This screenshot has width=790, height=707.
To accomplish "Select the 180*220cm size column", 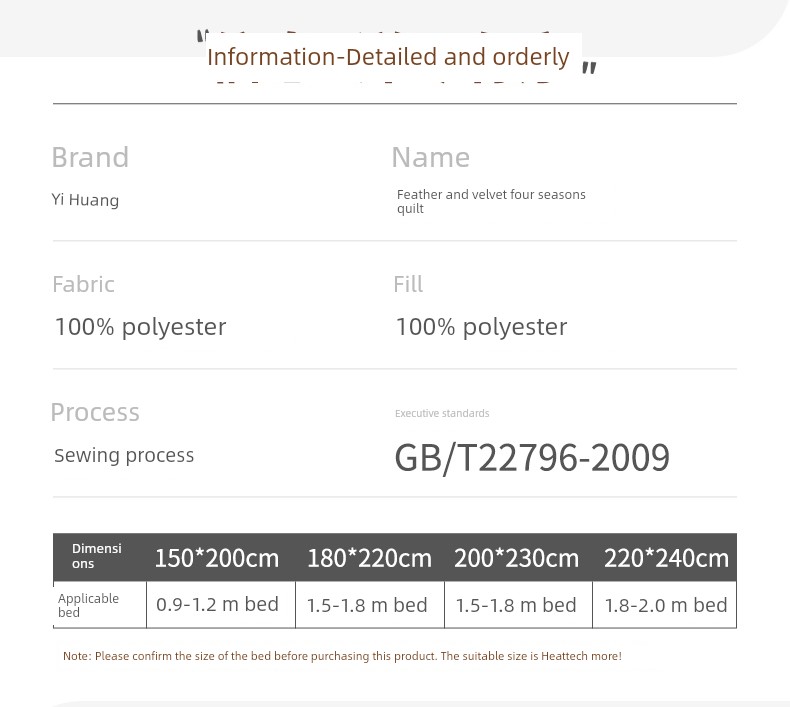I will tap(369, 558).
